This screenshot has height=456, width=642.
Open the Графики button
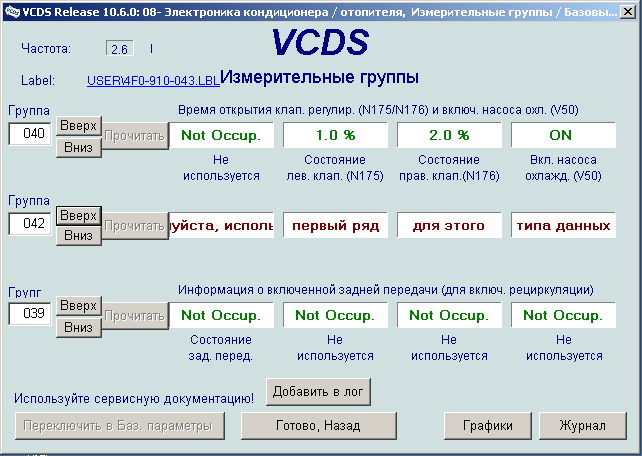point(488,426)
